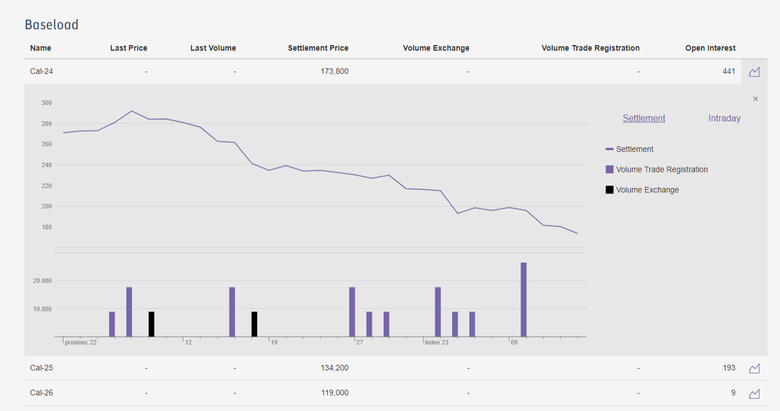Click the peak point of the settlement line

coord(131,111)
